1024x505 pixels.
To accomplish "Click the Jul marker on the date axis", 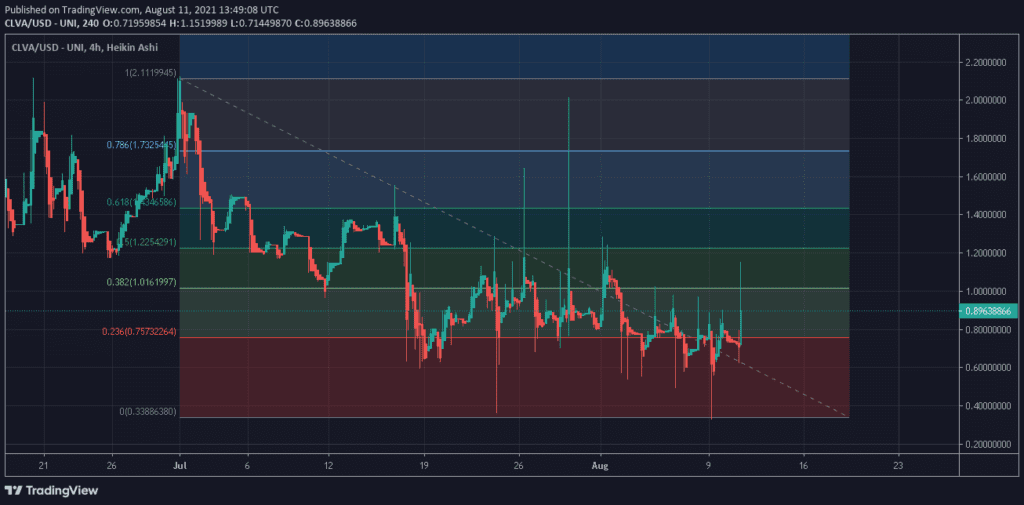I will tap(180, 465).
